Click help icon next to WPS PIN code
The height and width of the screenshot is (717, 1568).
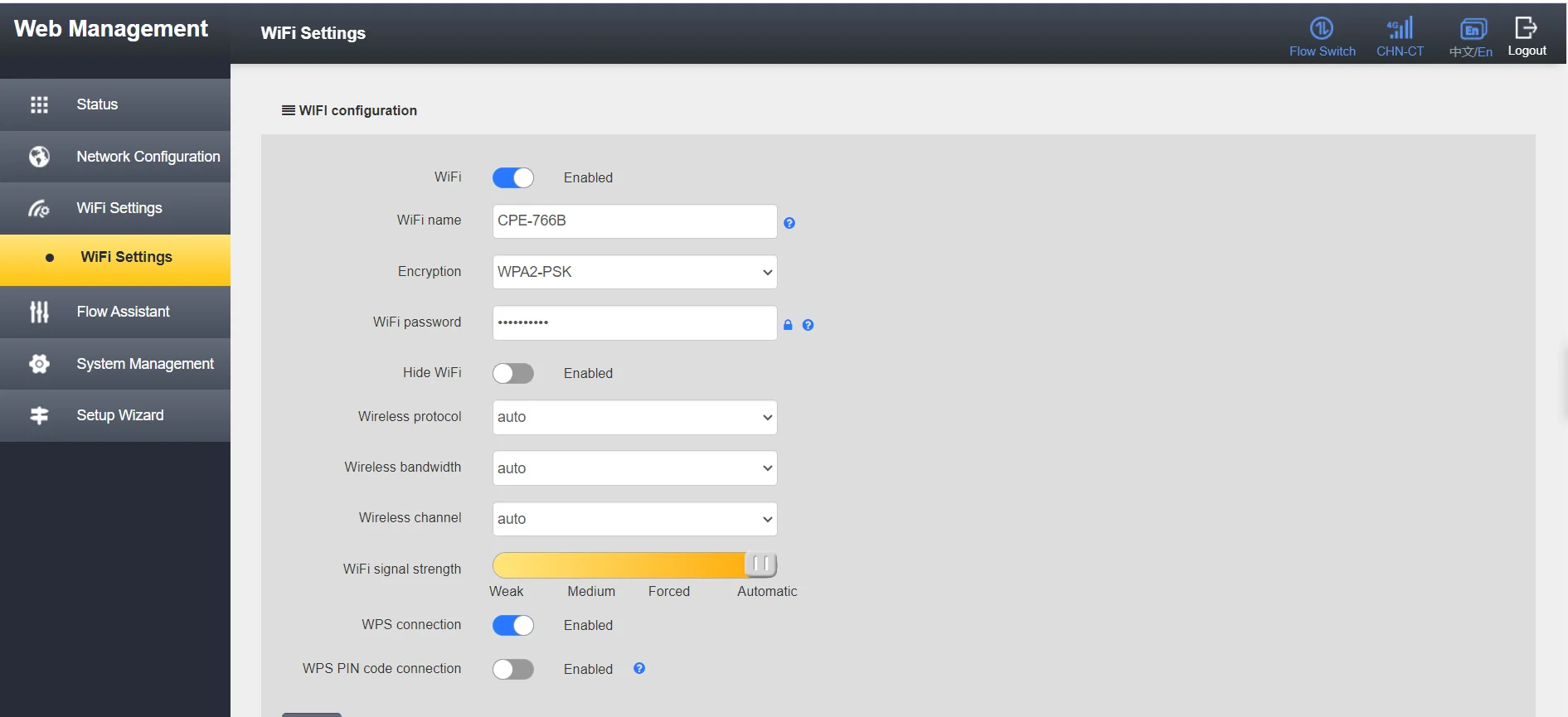coord(639,668)
